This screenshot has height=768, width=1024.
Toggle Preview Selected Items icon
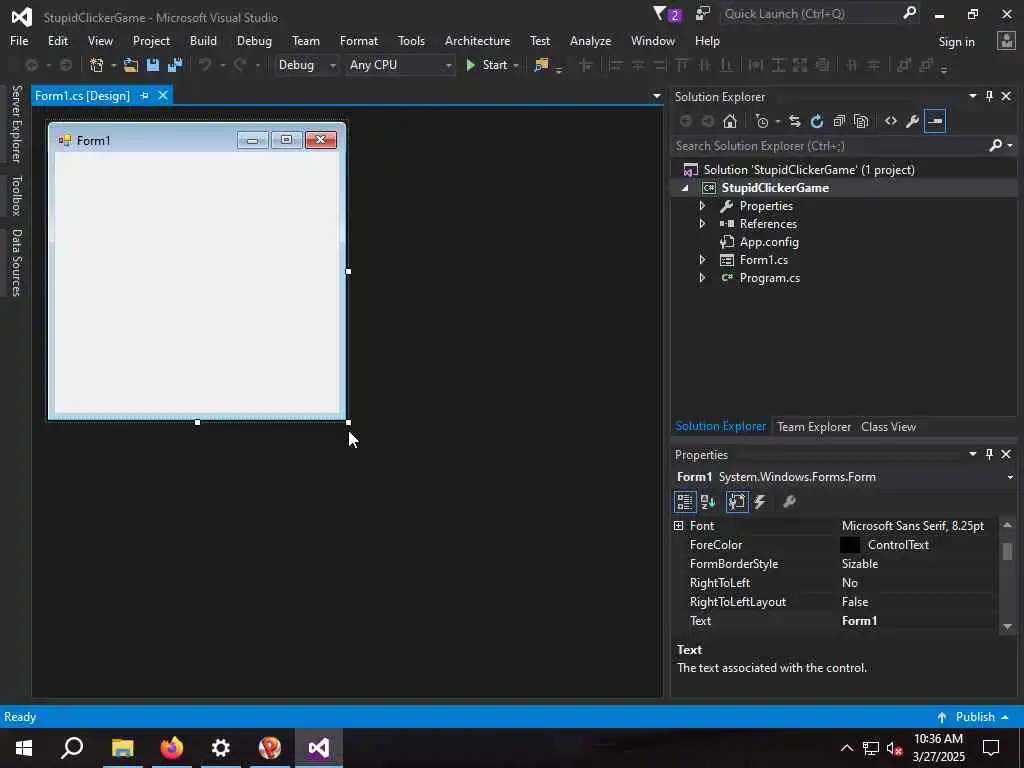pos(935,121)
